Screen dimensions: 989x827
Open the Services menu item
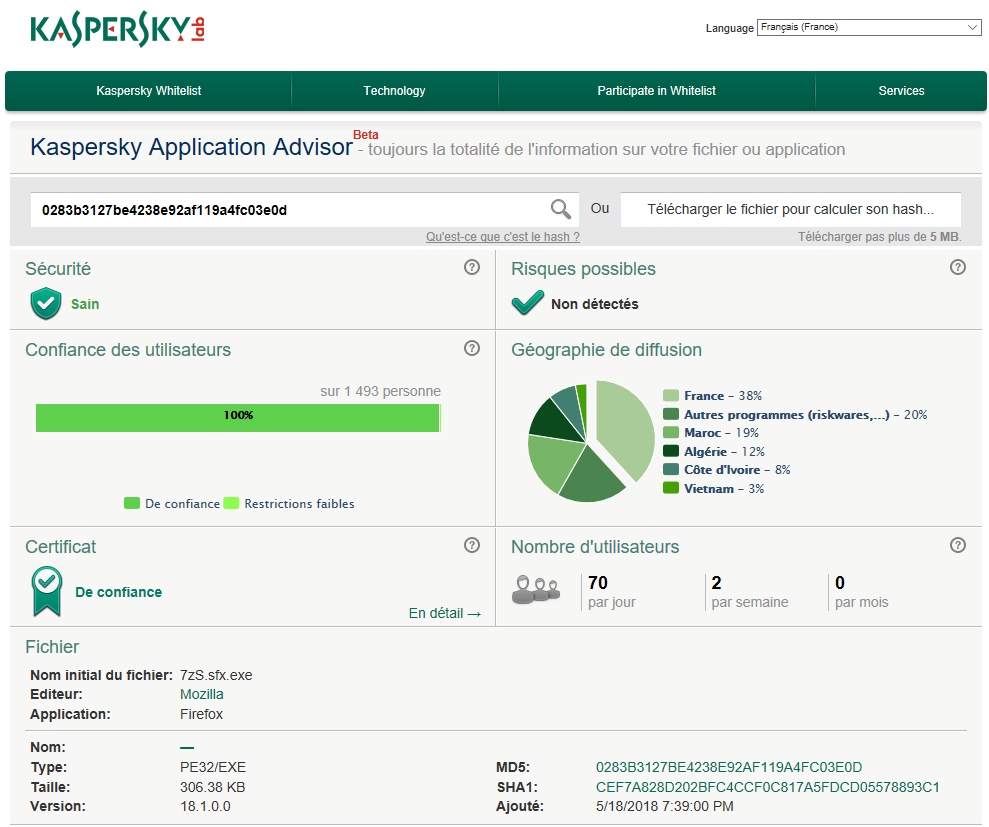pos(901,91)
